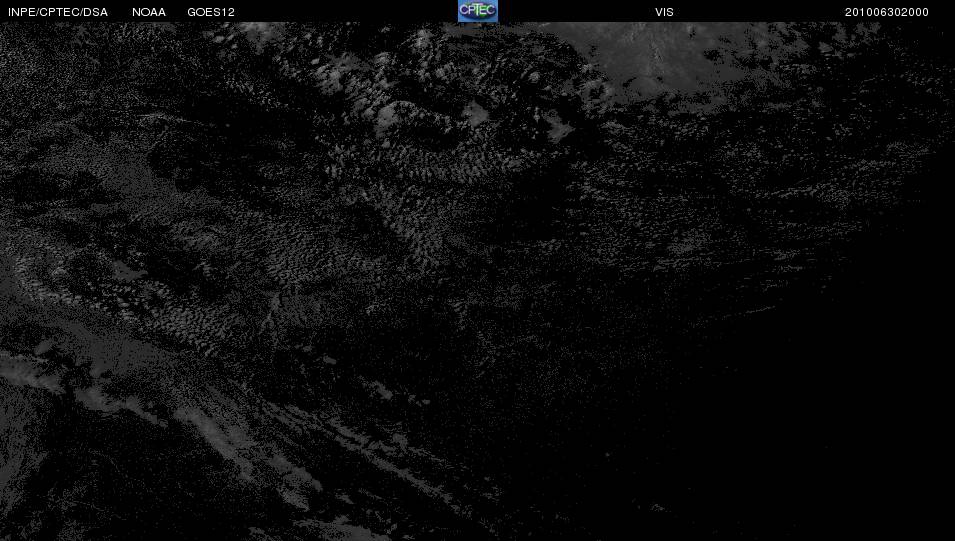Click the NOAA label in the header
Image resolution: width=955 pixels, height=541 pixels.
(149, 12)
